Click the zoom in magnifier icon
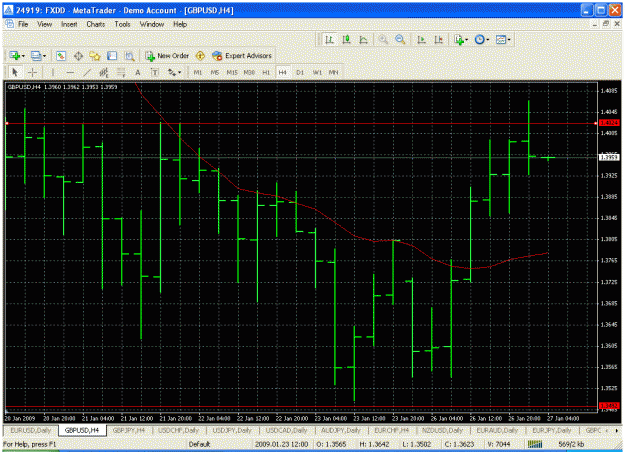 (383, 39)
